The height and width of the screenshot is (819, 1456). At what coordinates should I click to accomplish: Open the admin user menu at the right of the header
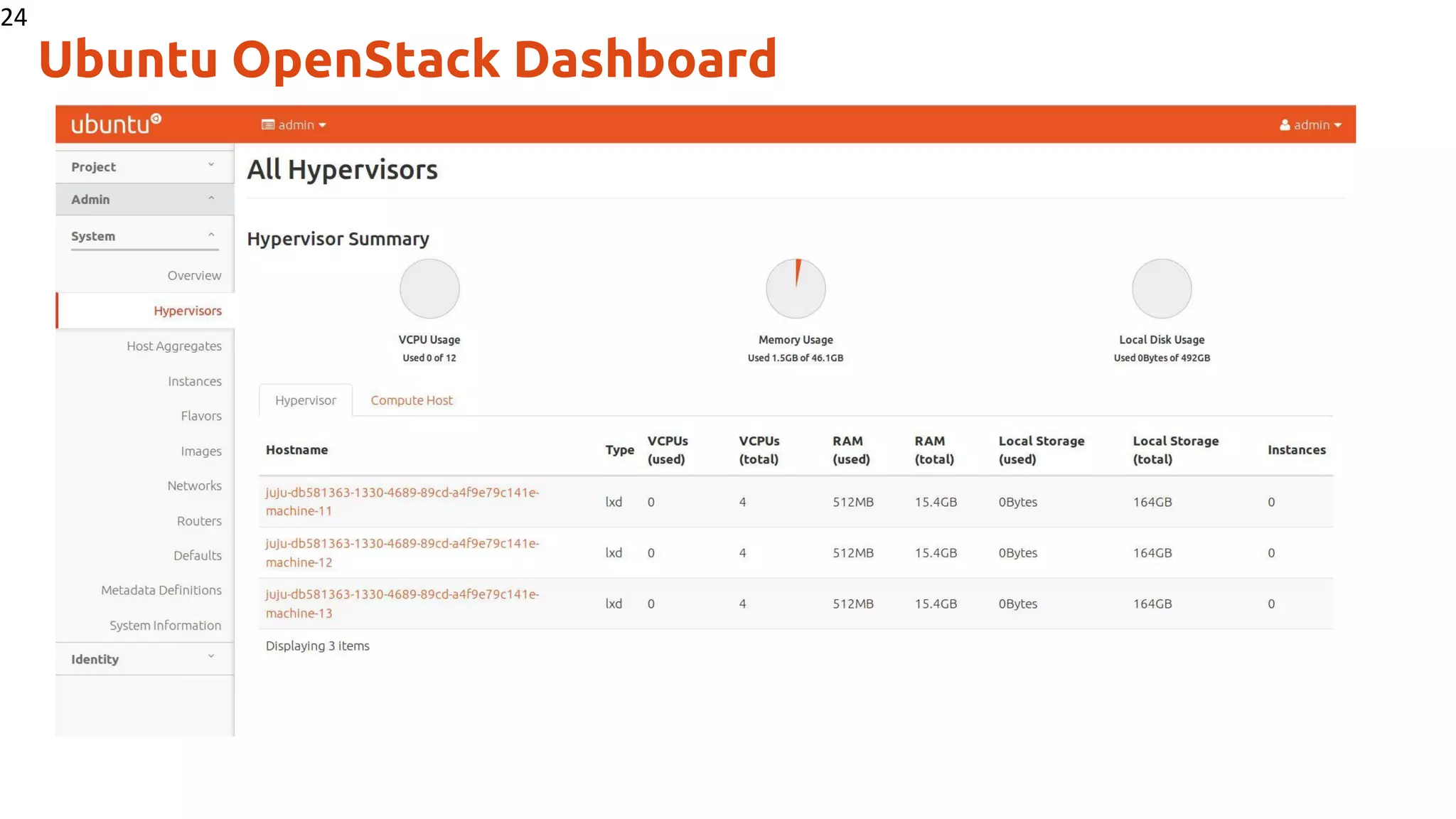[1310, 125]
